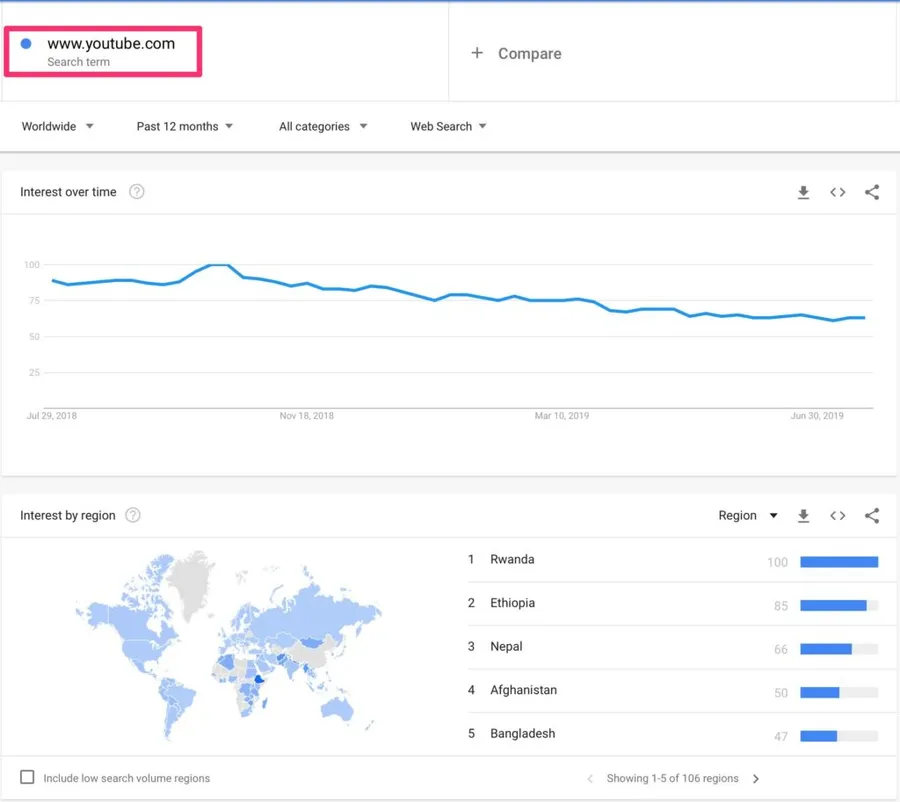Select Ethiopia in the region list
The height and width of the screenshot is (802, 900).
point(512,603)
